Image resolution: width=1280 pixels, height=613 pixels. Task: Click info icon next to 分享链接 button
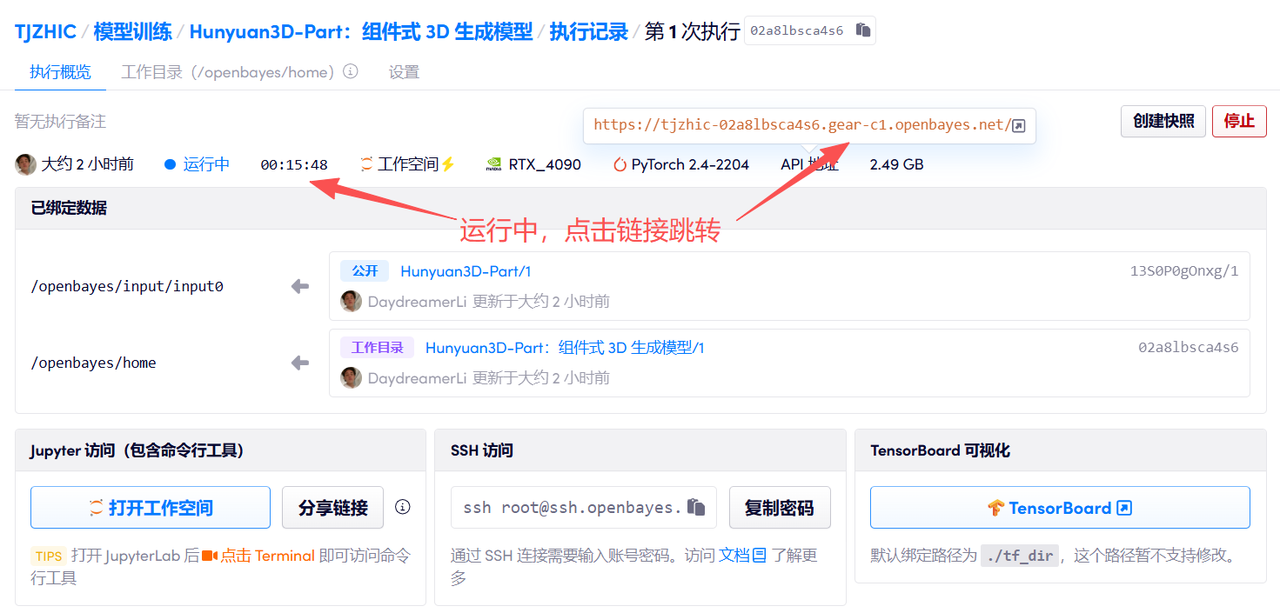click(x=403, y=507)
